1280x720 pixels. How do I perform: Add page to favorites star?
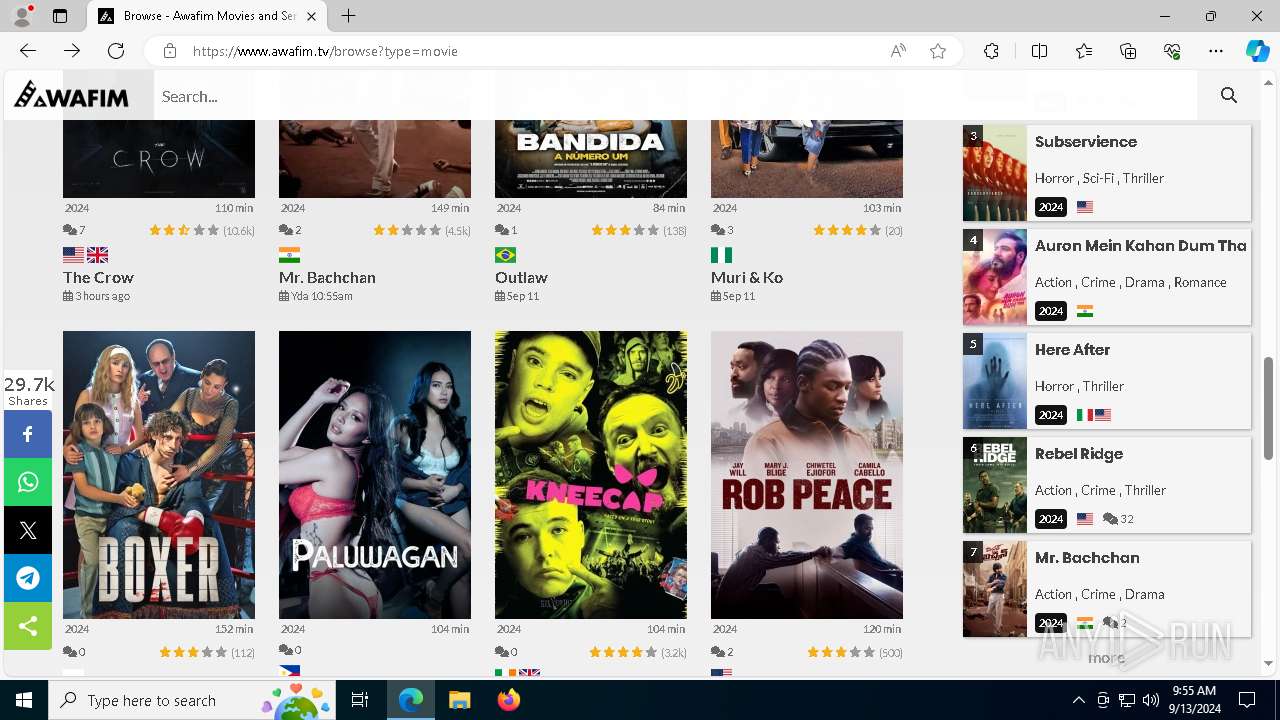938,51
